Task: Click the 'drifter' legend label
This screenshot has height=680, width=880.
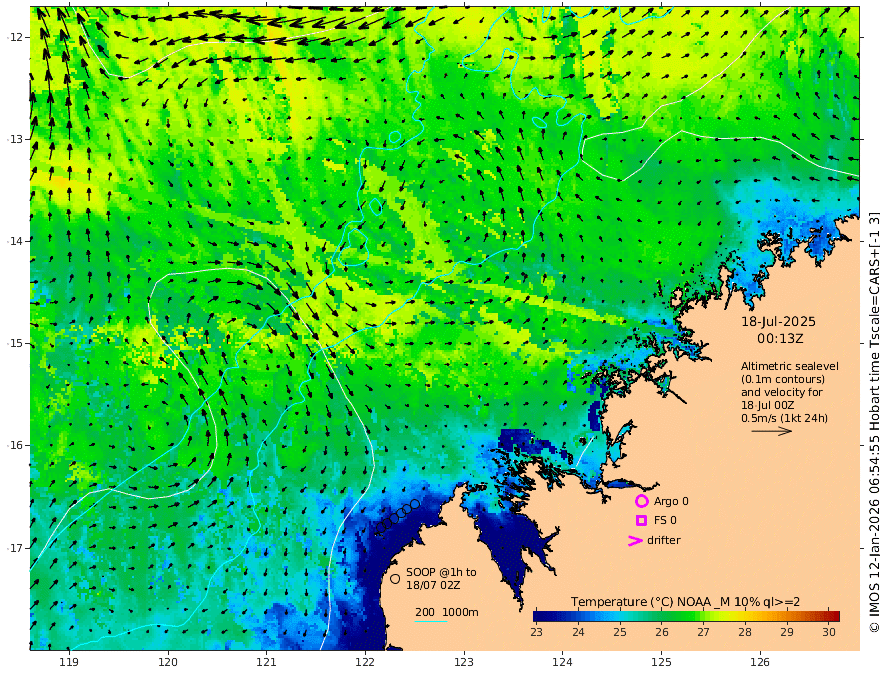Action: coord(663,540)
